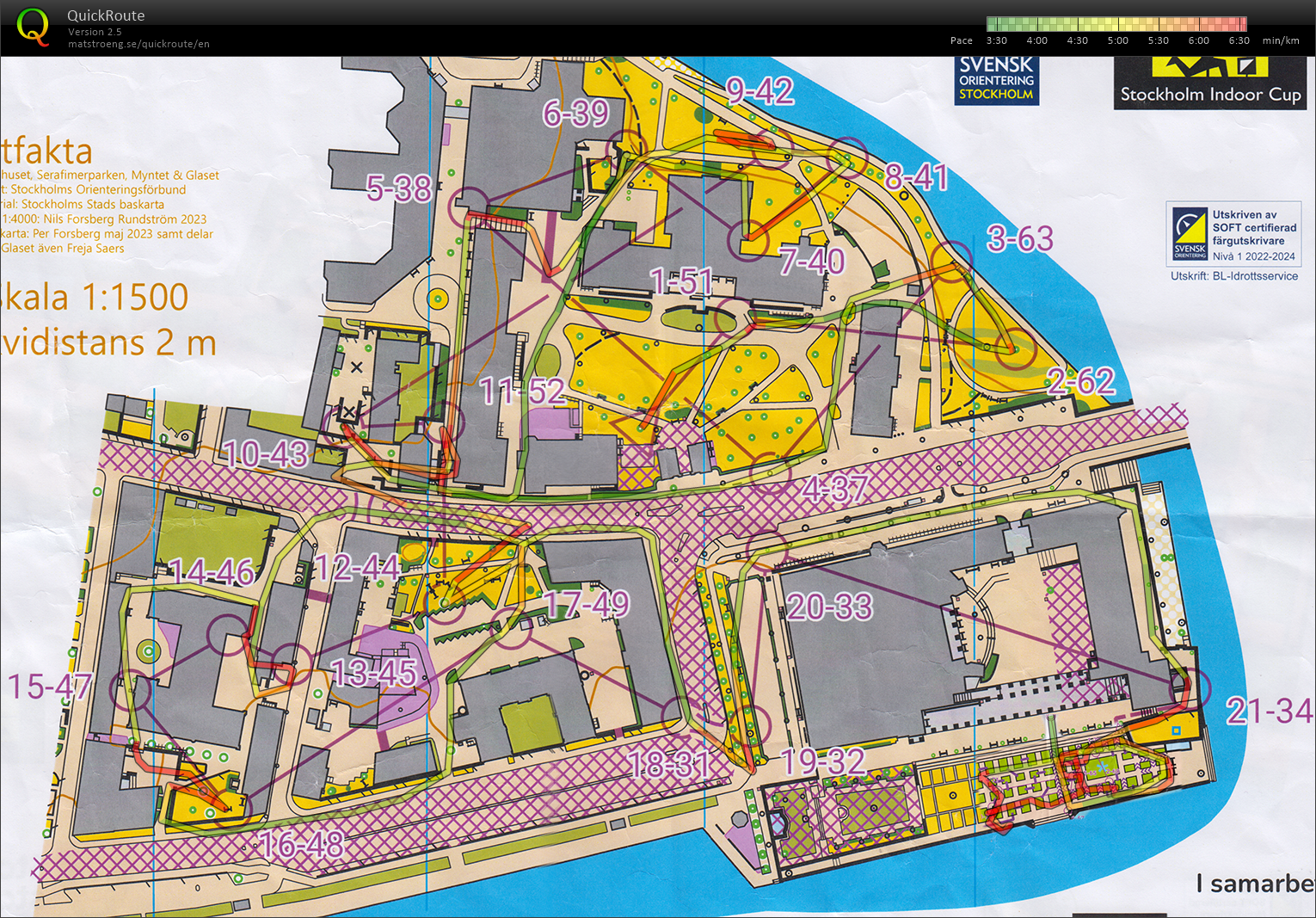The height and width of the screenshot is (918, 1316).
Task: Select control label 9-42 on map
Action: pos(759,91)
